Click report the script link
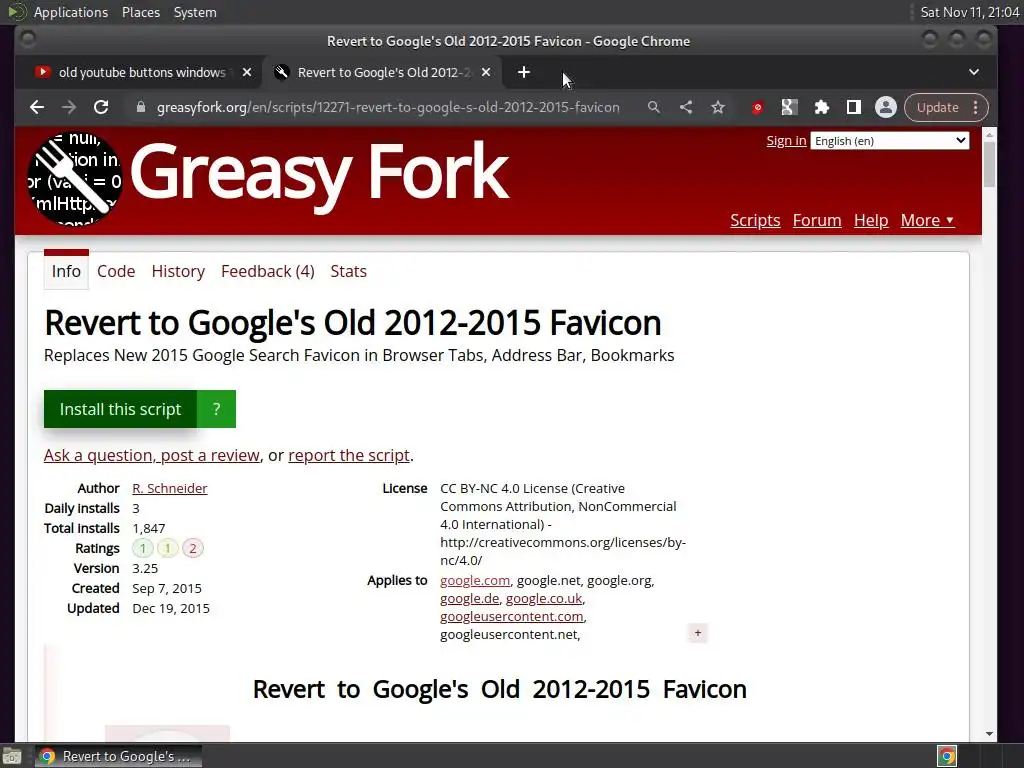The image size is (1024, 768). [349, 455]
